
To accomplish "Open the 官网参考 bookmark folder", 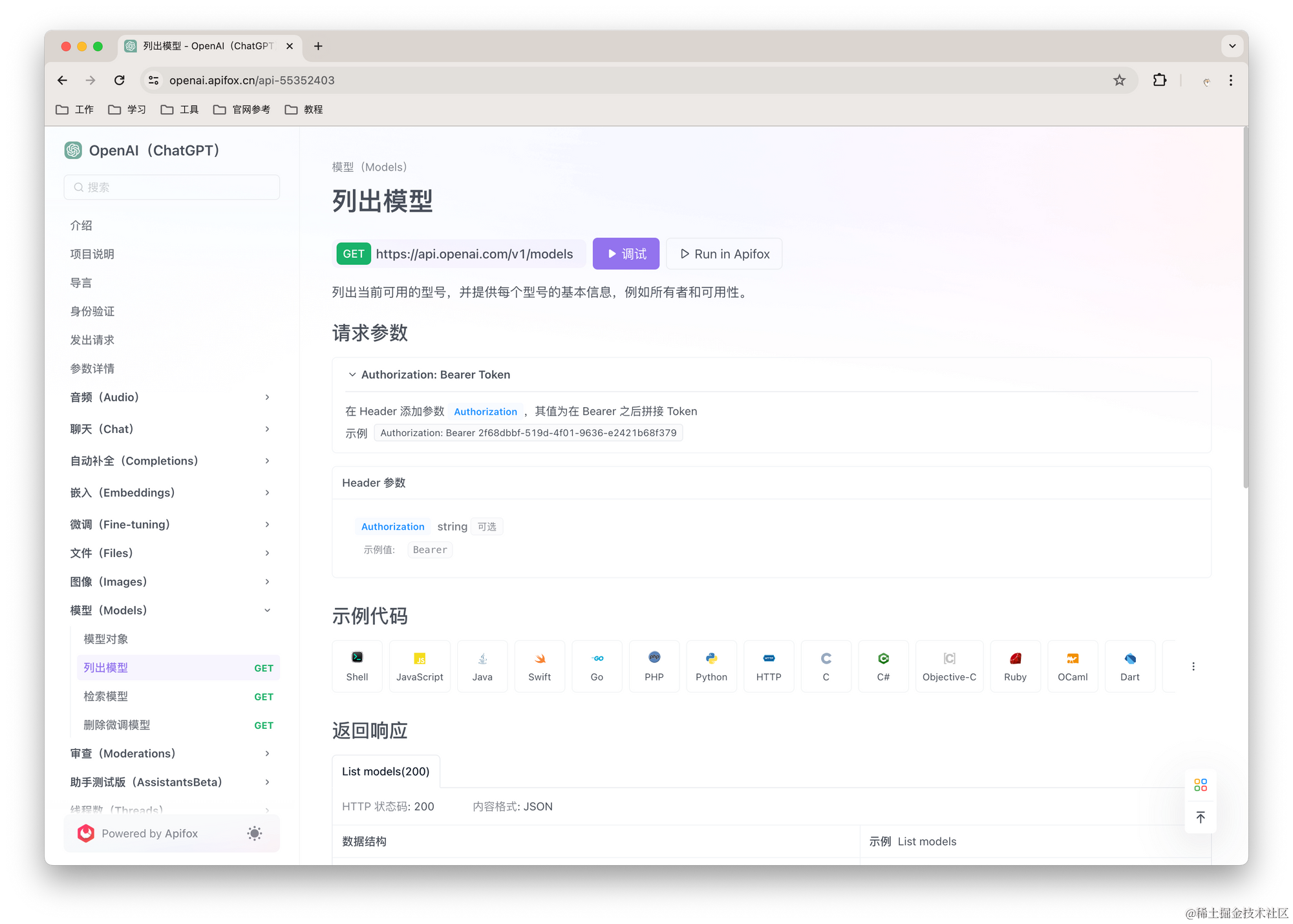I will 242,109.
